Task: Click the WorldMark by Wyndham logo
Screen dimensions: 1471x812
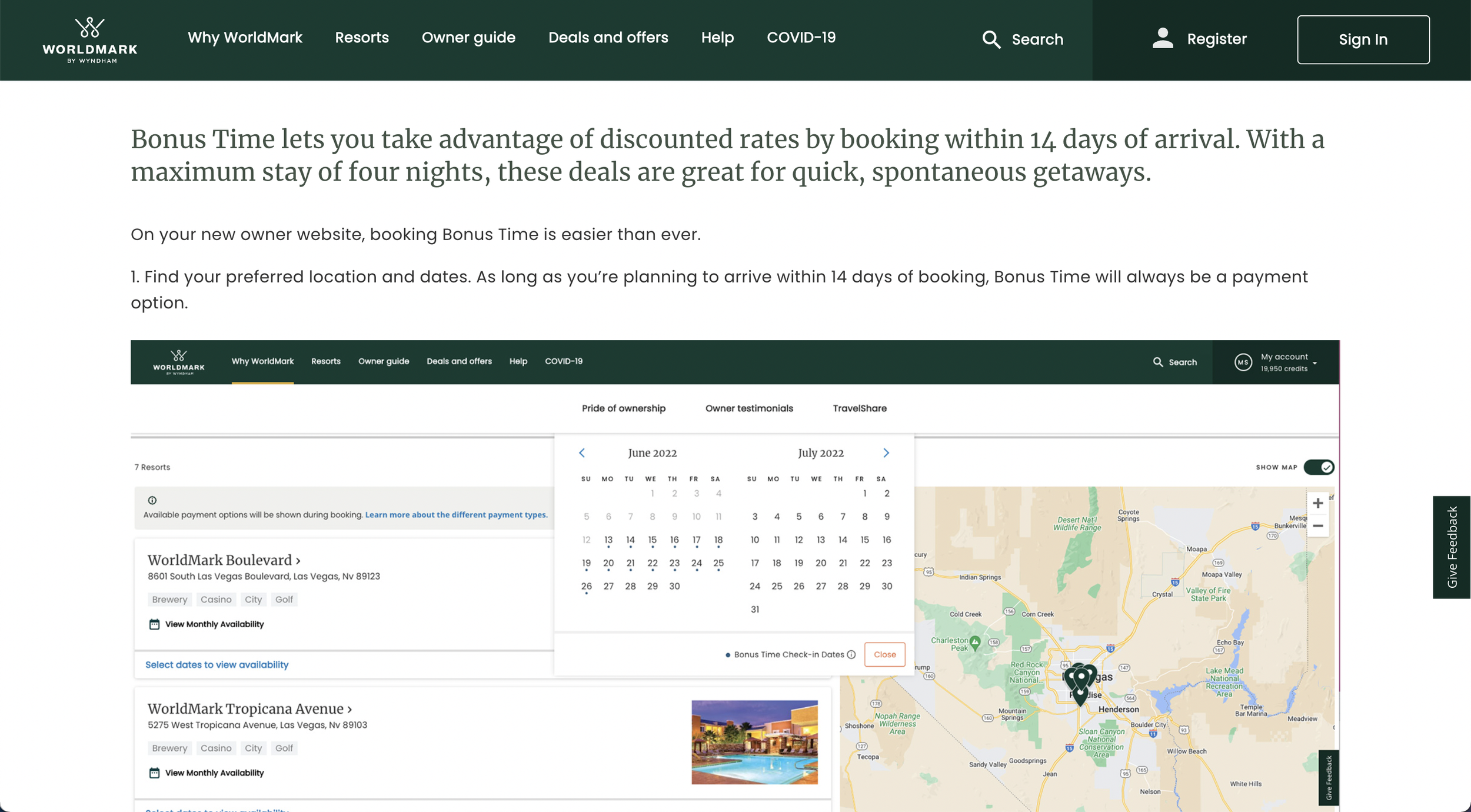Action: click(x=90, y=40)
